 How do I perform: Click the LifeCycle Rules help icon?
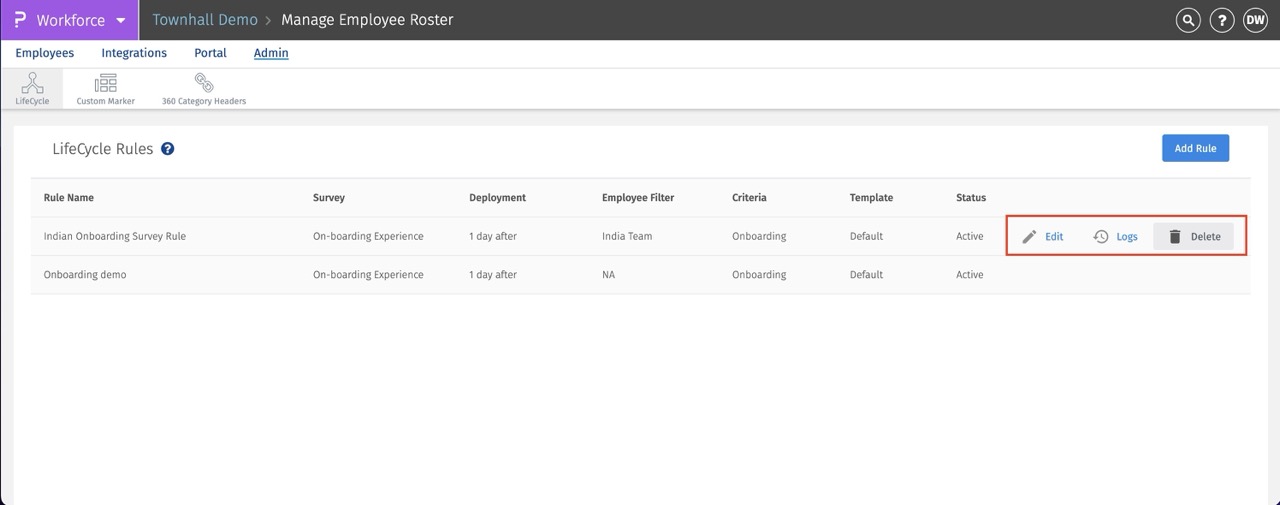point(168,149)
